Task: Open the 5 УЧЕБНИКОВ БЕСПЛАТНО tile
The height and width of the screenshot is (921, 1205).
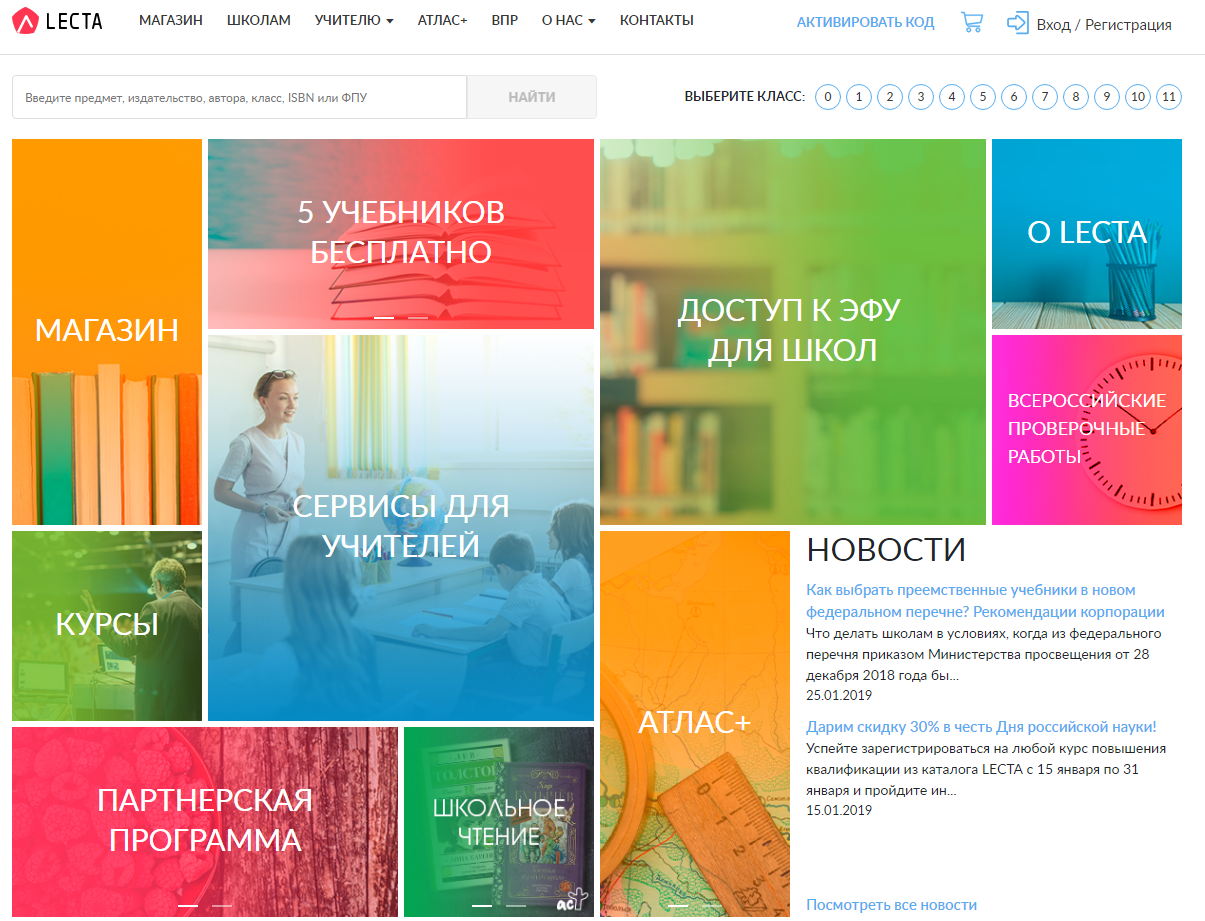Action: pyautogui.click(x=401, y=234)
